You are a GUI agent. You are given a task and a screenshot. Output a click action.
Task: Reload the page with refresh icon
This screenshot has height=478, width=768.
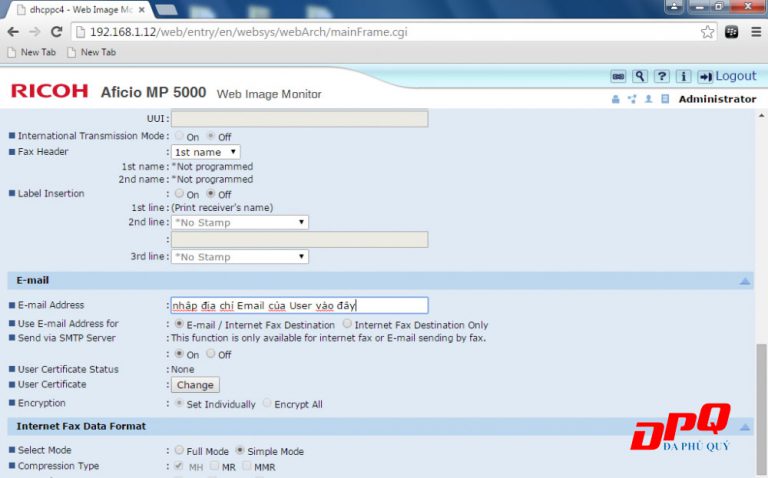56,32
